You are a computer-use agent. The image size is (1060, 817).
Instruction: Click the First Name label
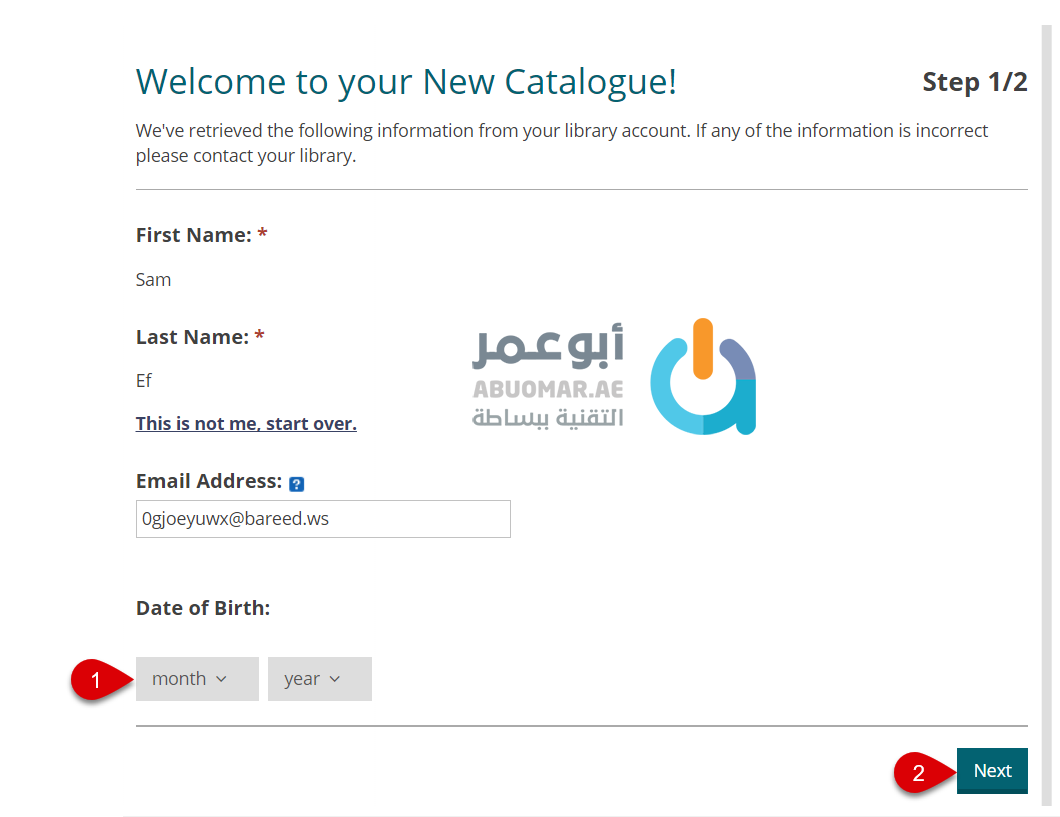[193, 235]
